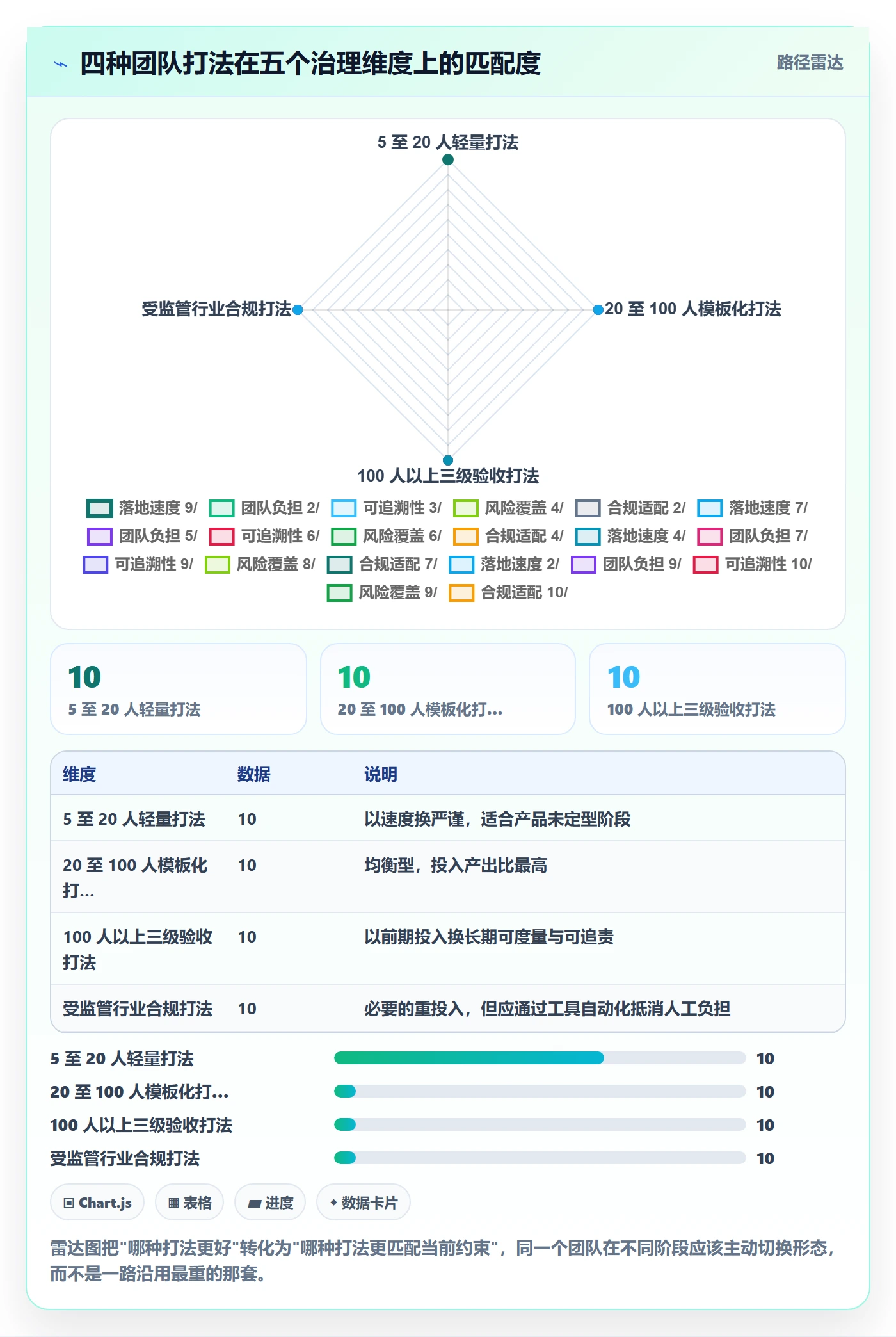
Task: Click the lightning icon beside the card title
Action: tap(61, 64)
